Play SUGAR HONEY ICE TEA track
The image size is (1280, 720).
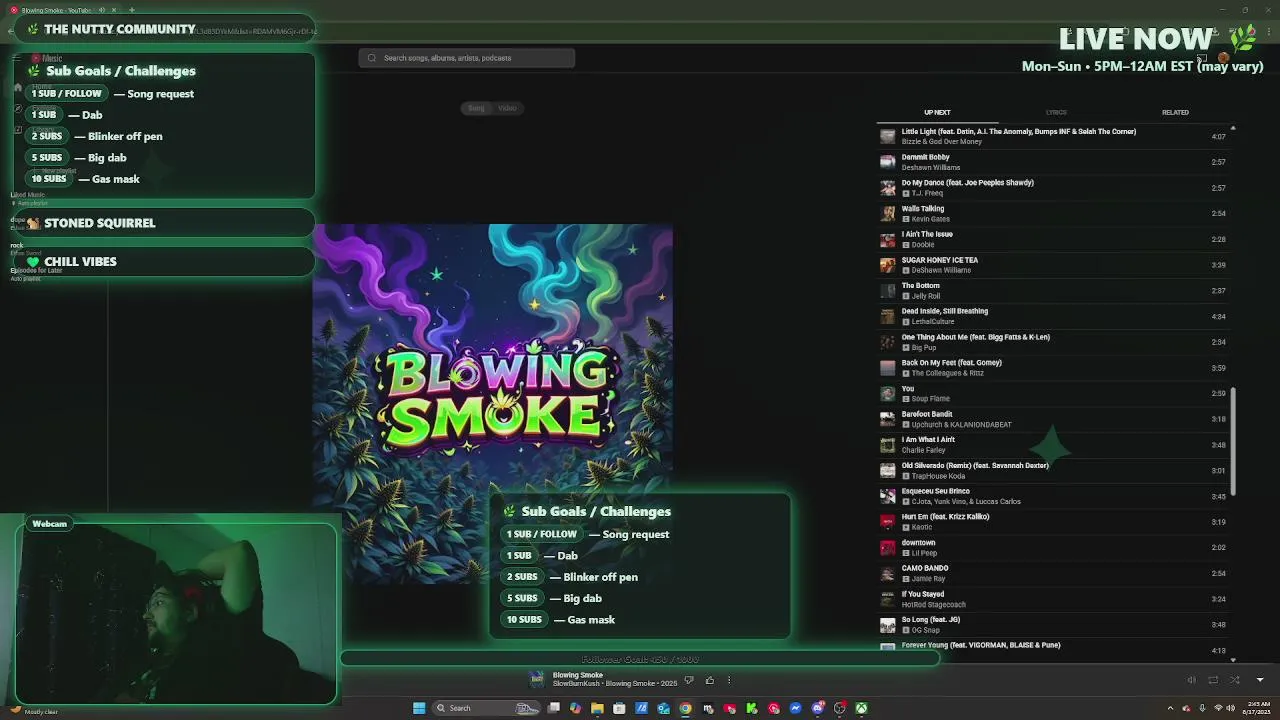pyautogui.click(x=1054, y=265)
